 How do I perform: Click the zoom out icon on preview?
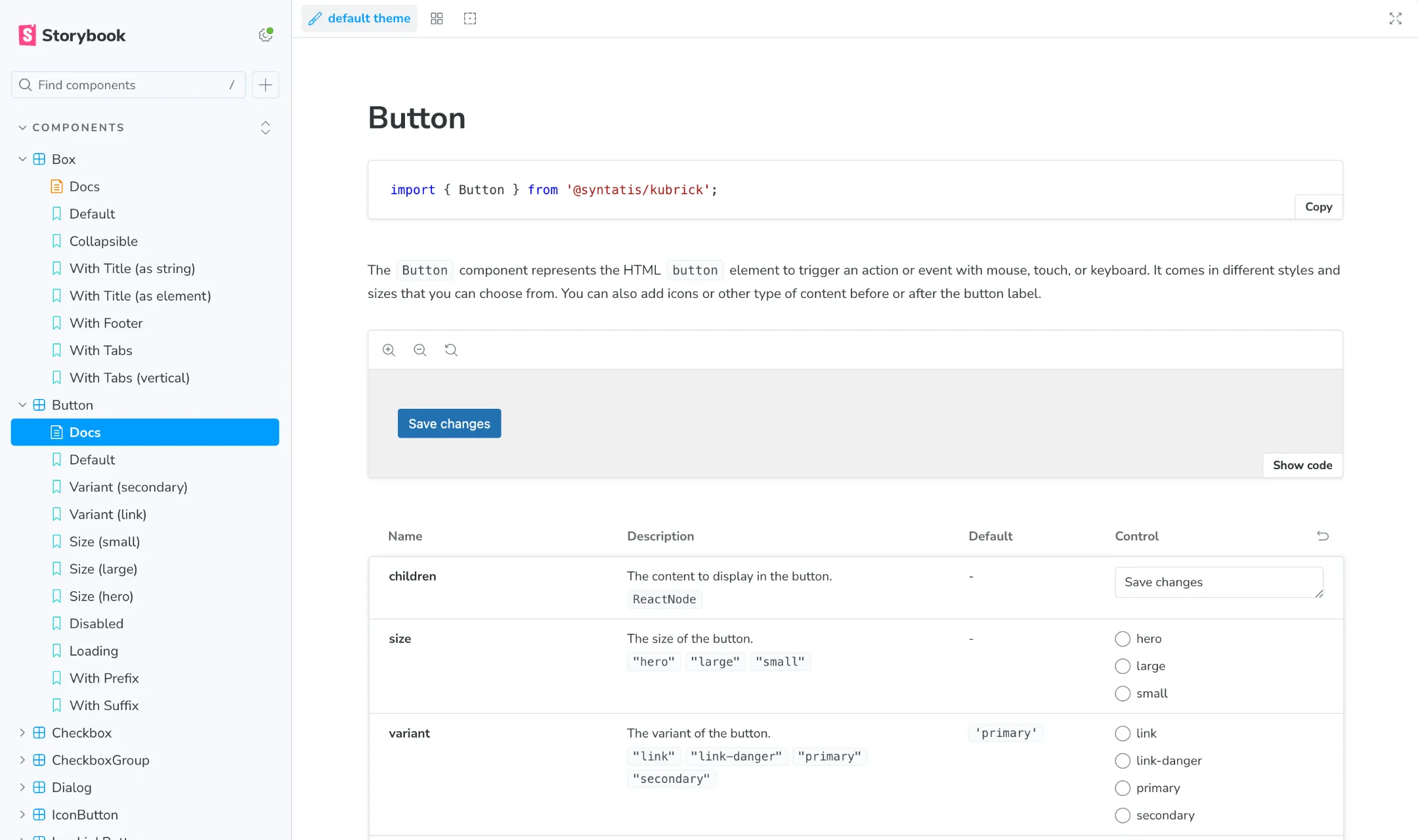pos(420,350)
